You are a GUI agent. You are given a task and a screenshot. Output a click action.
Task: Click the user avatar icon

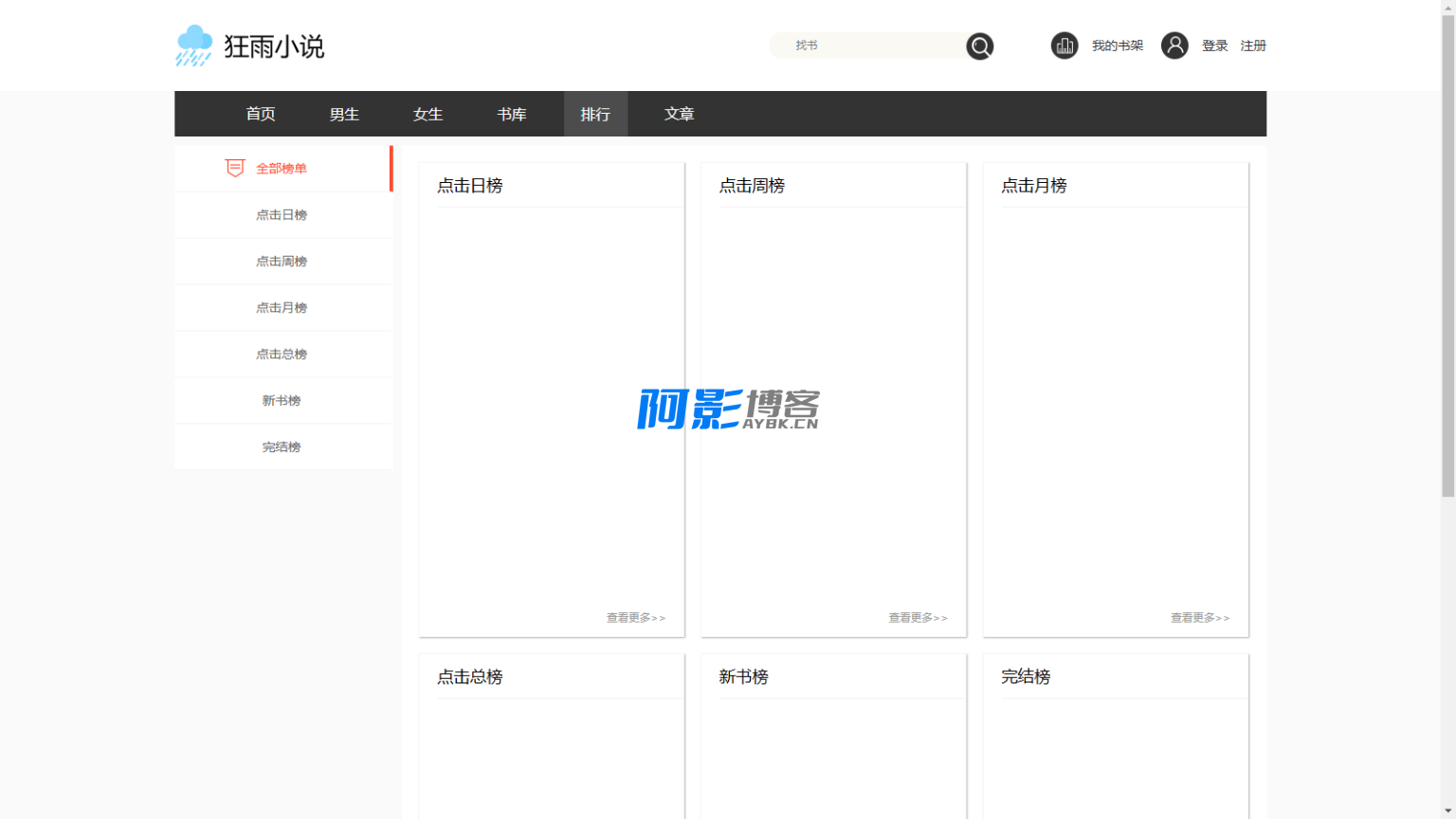(x=1174, y=45)
